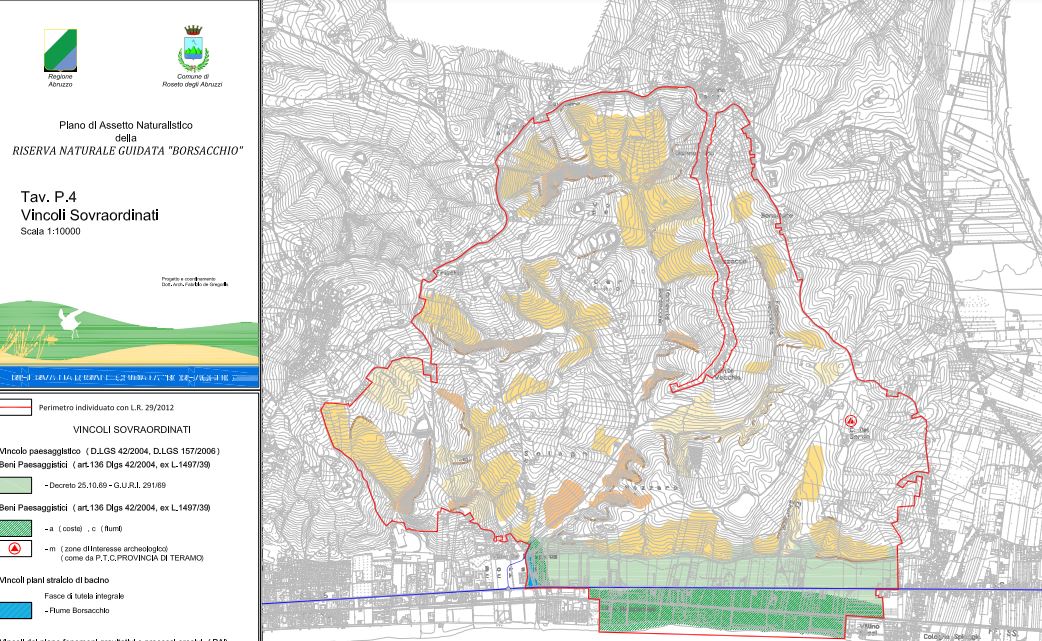Click the 'Vincoli piani stralcio di bacino' heading
This screenshot has height=641, width=1042.
pos(68,579)
